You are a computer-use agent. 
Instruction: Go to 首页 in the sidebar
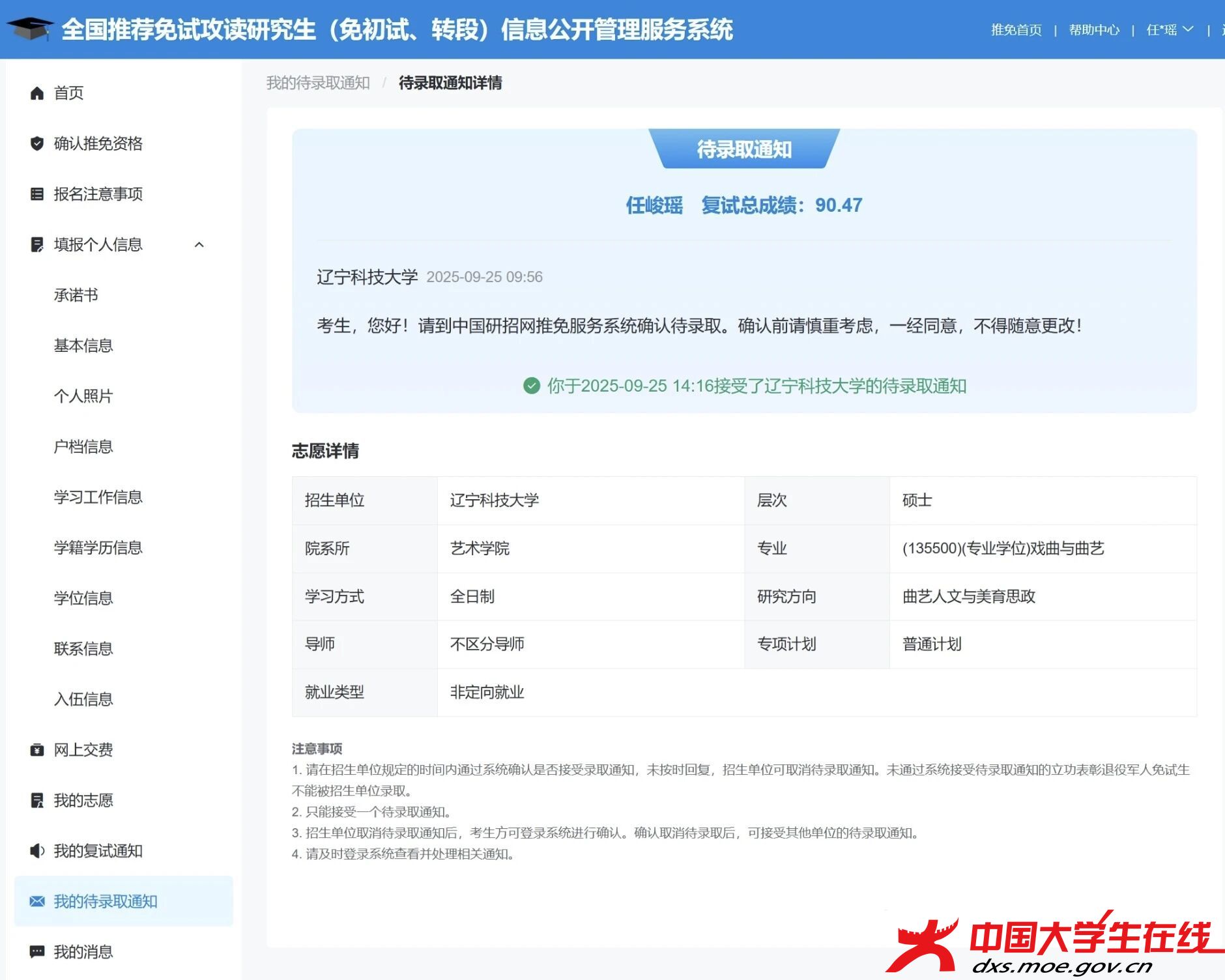point(69,93)
